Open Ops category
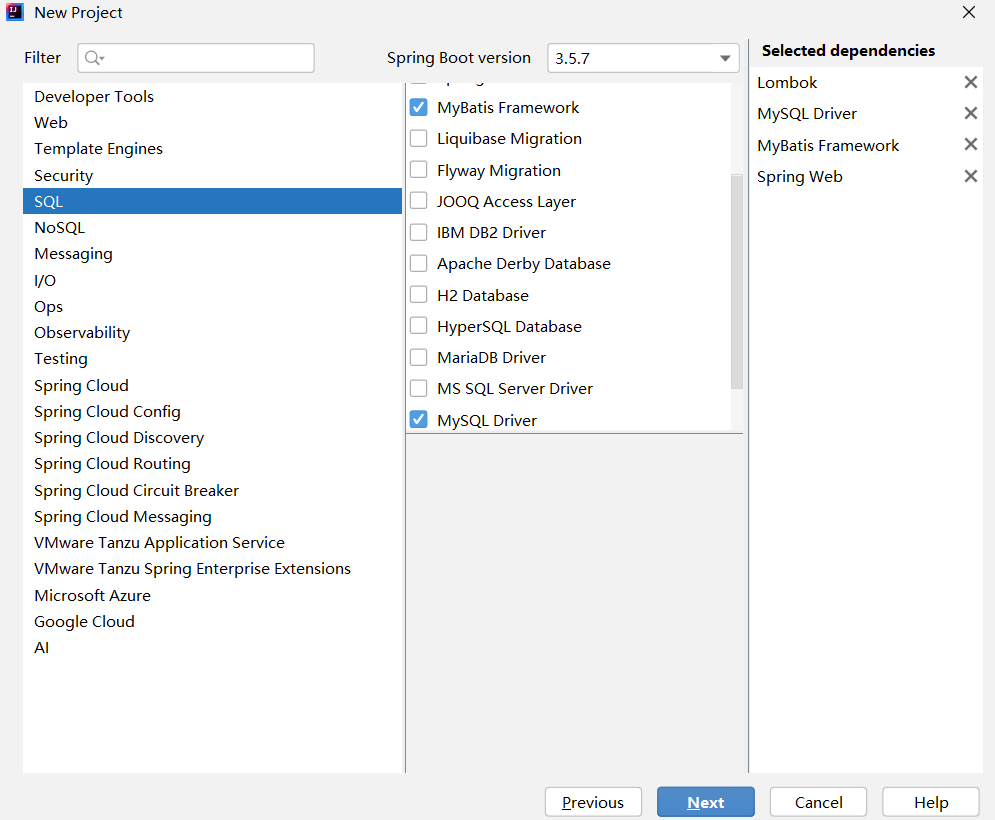The height and width of the screenshot is (820, 995). click(212, 307)
